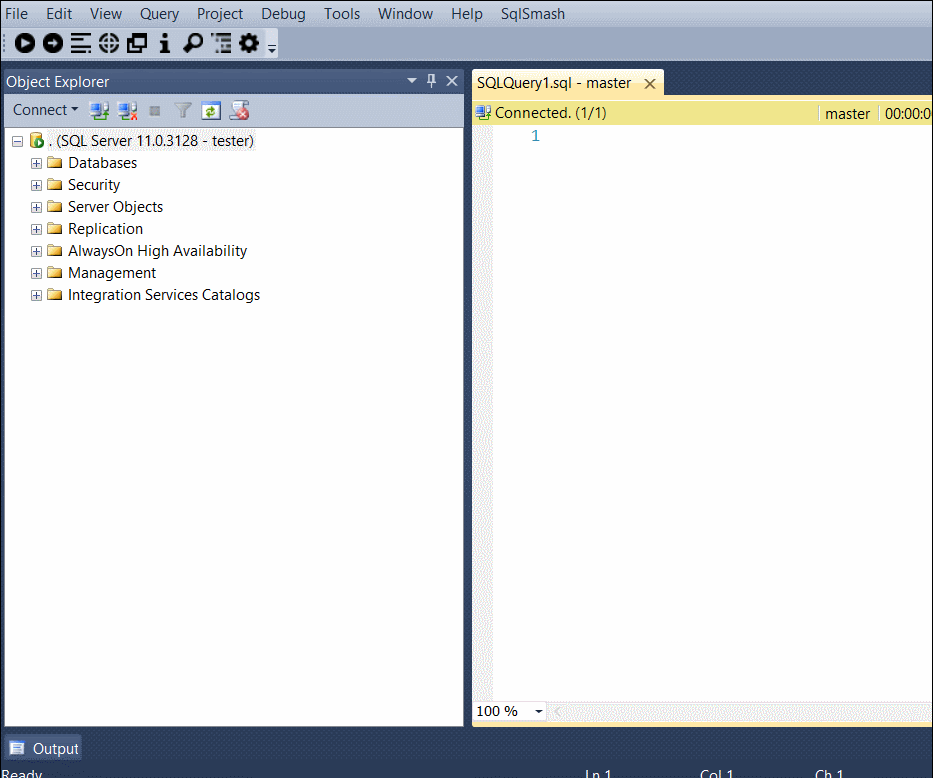Open the Project menu

tap(220, 14)
